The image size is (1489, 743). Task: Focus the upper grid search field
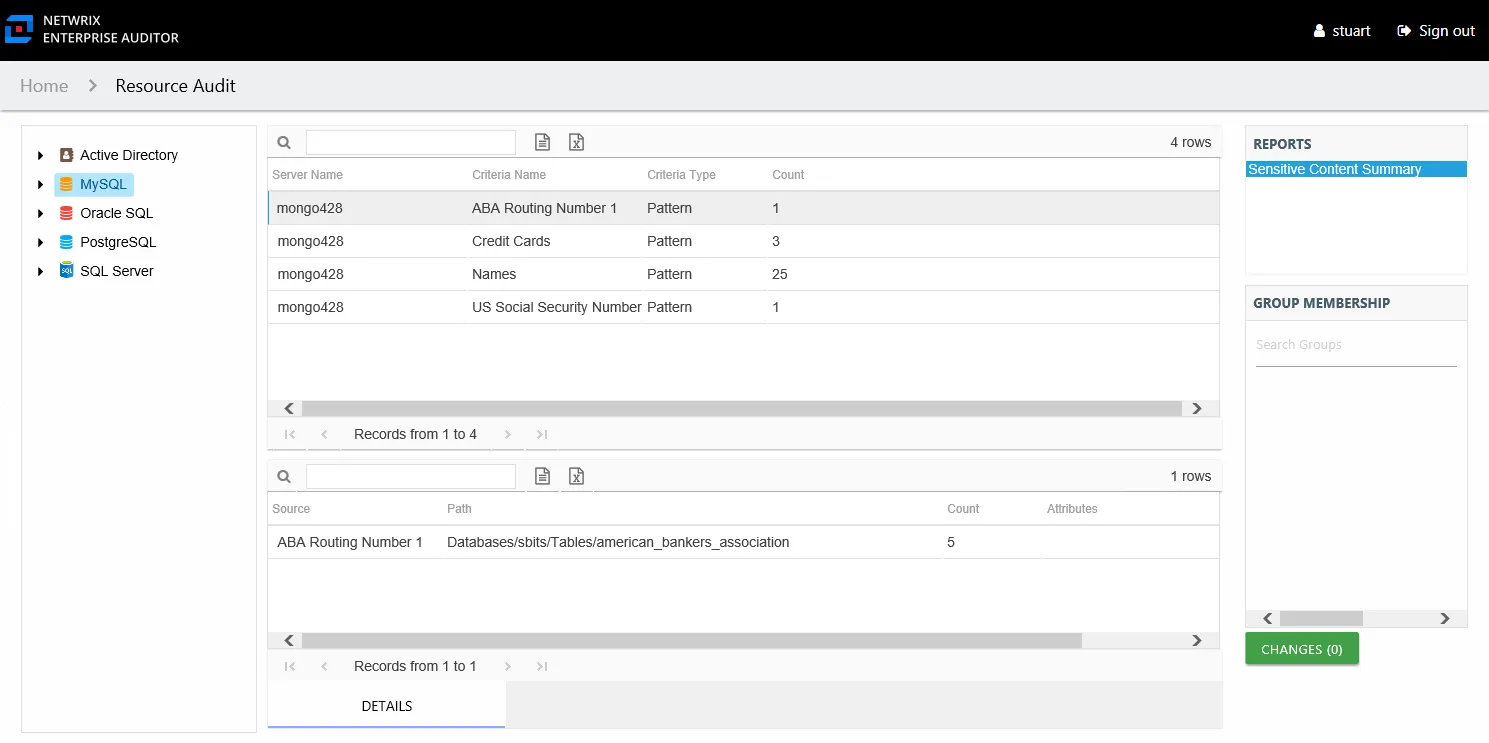411,142
